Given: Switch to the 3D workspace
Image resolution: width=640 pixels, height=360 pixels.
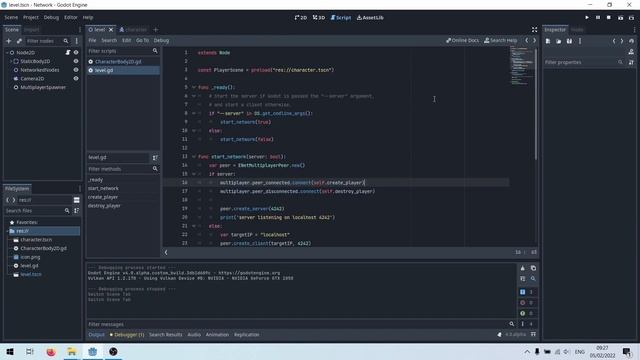Looking at the screenshot, I should tap(319, 18).
